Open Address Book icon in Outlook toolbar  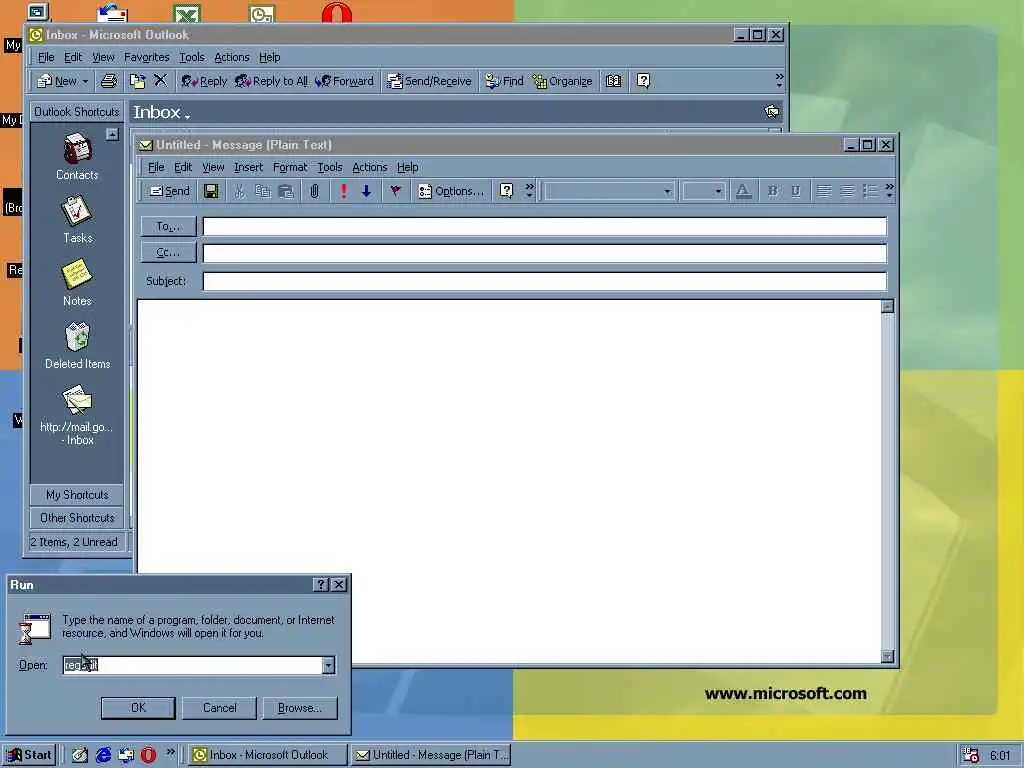coord(613,81)
